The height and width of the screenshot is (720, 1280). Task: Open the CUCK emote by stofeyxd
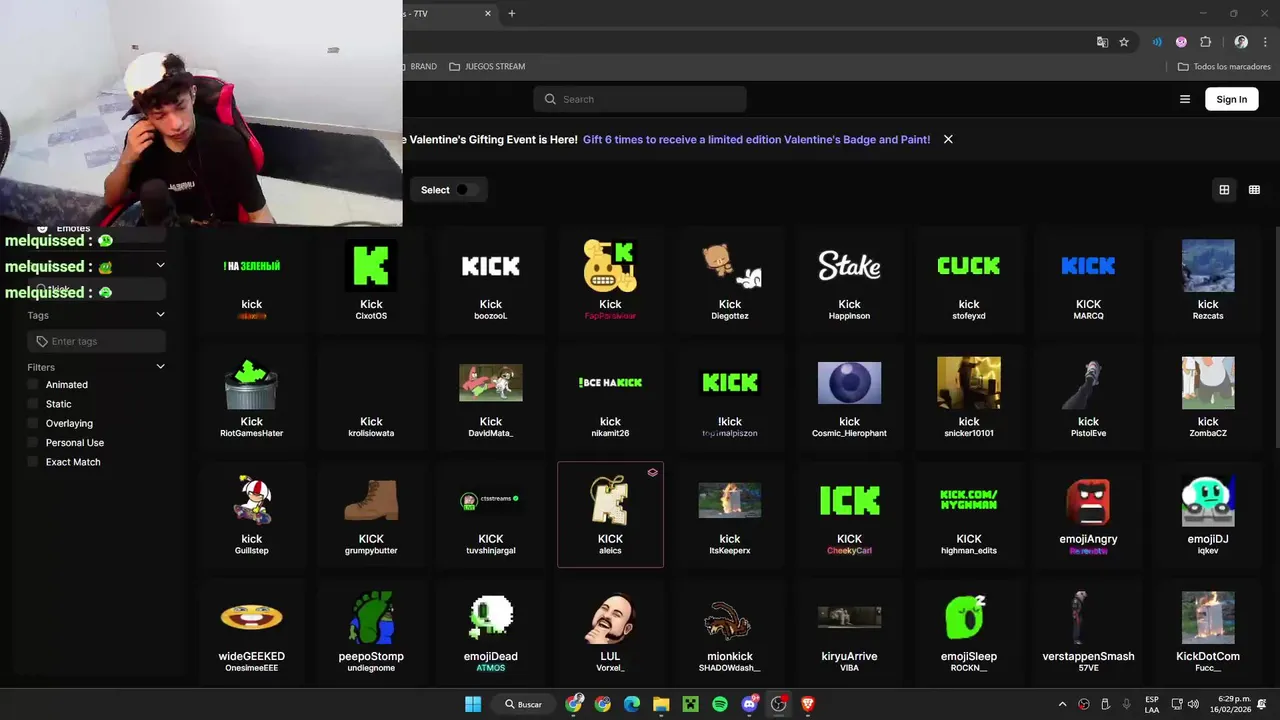(969, 278)
